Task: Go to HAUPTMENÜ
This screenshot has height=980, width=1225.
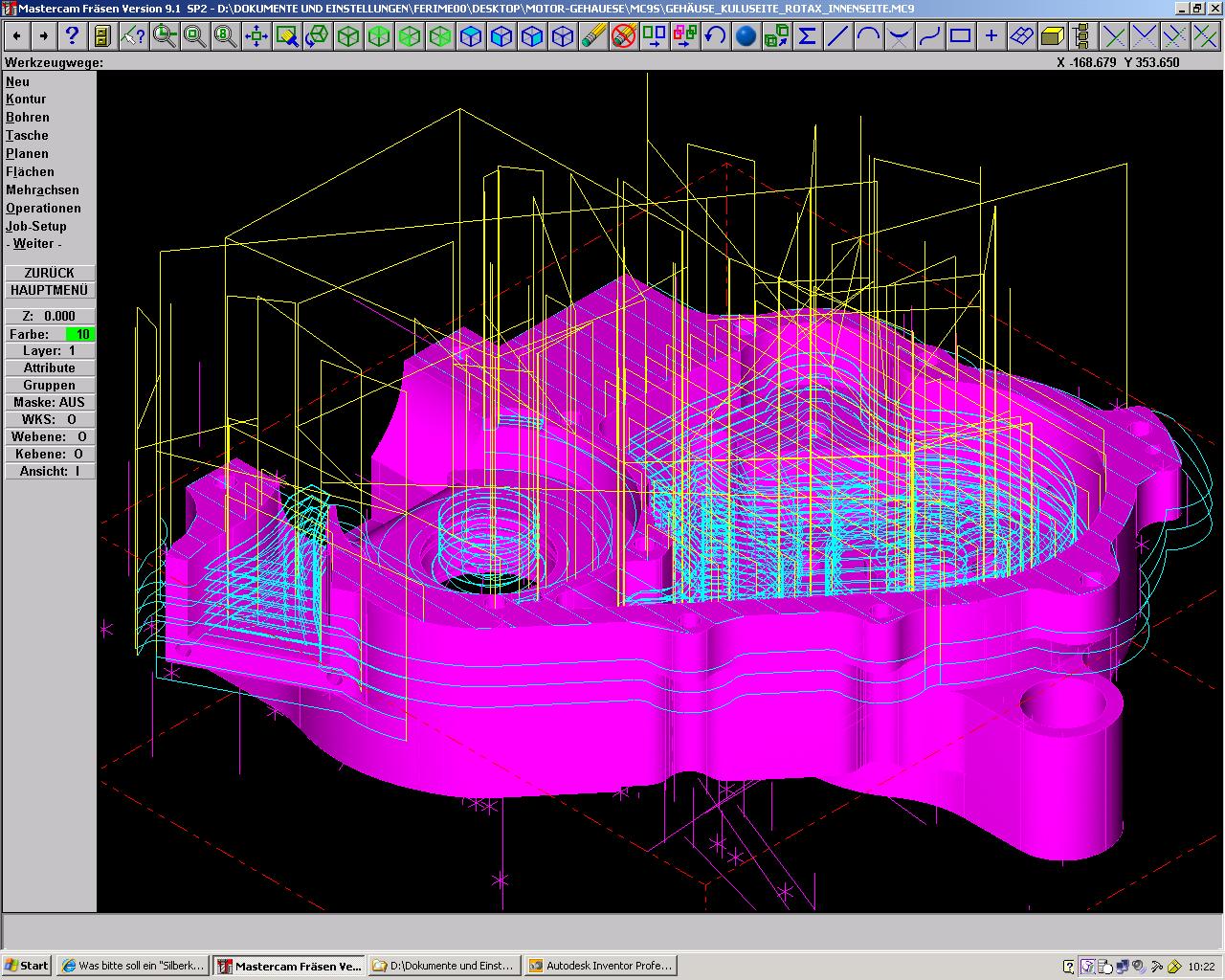Action: tap(50, 290)
